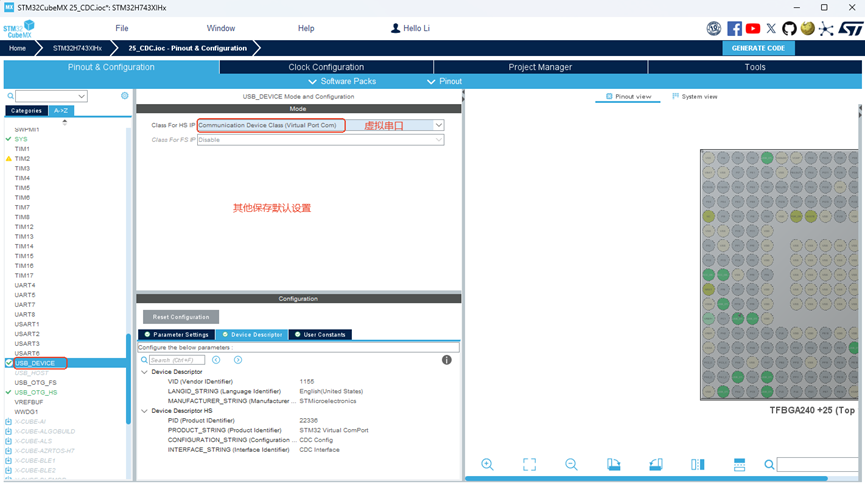Go to Home in the breadcrumb
Image resolution: width=865 pixels, height=484 pixels.
pos(17,49)
